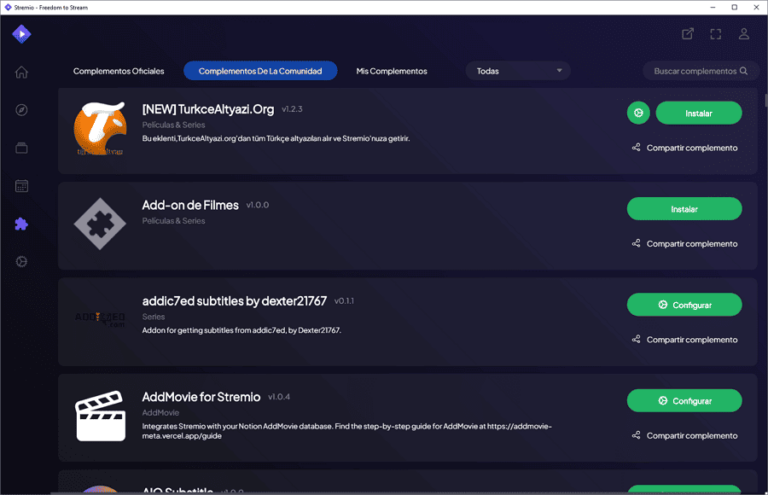Click the Buscar complementos search field
Image resolution: width=768 pixels, height=495 pixels.
pos(695,71)
